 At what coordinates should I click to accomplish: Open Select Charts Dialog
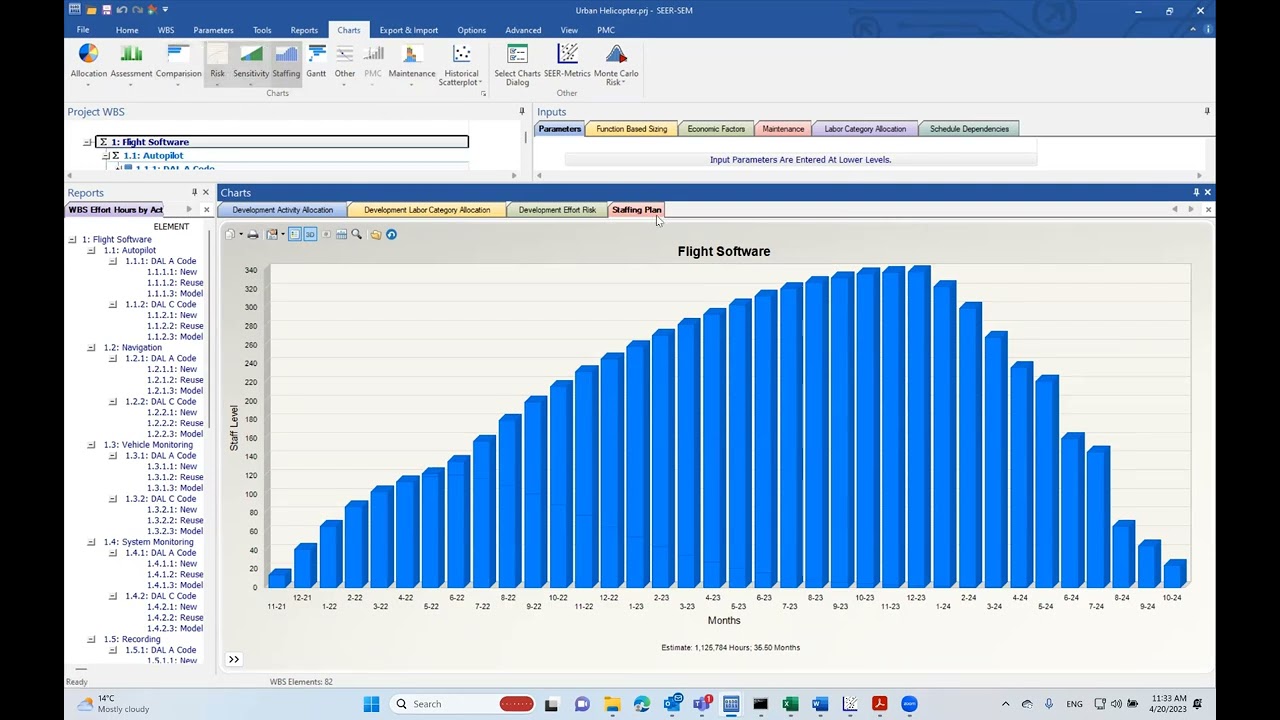(517, 64)
